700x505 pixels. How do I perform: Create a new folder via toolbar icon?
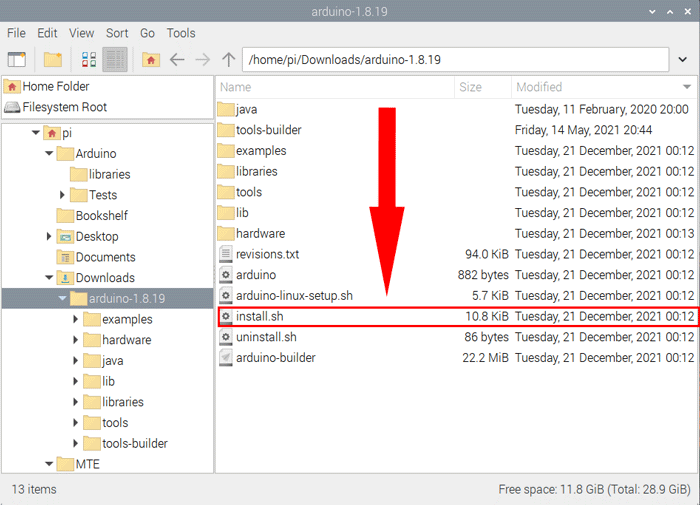pyautogui.click(x=53, y=59)
